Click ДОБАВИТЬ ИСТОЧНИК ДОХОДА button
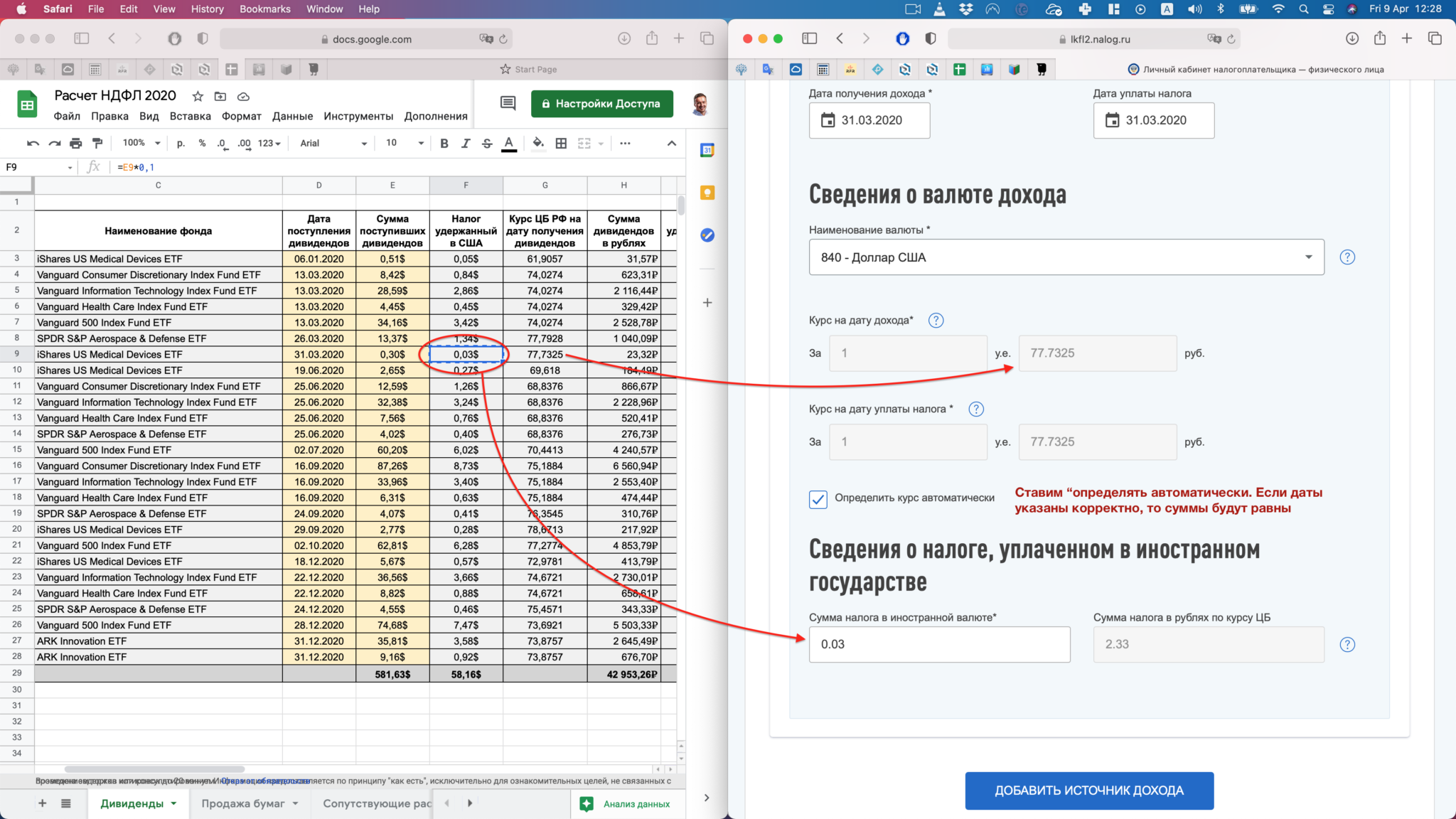Screen dimensions: 1456x819 click(x=1089, y=791)
